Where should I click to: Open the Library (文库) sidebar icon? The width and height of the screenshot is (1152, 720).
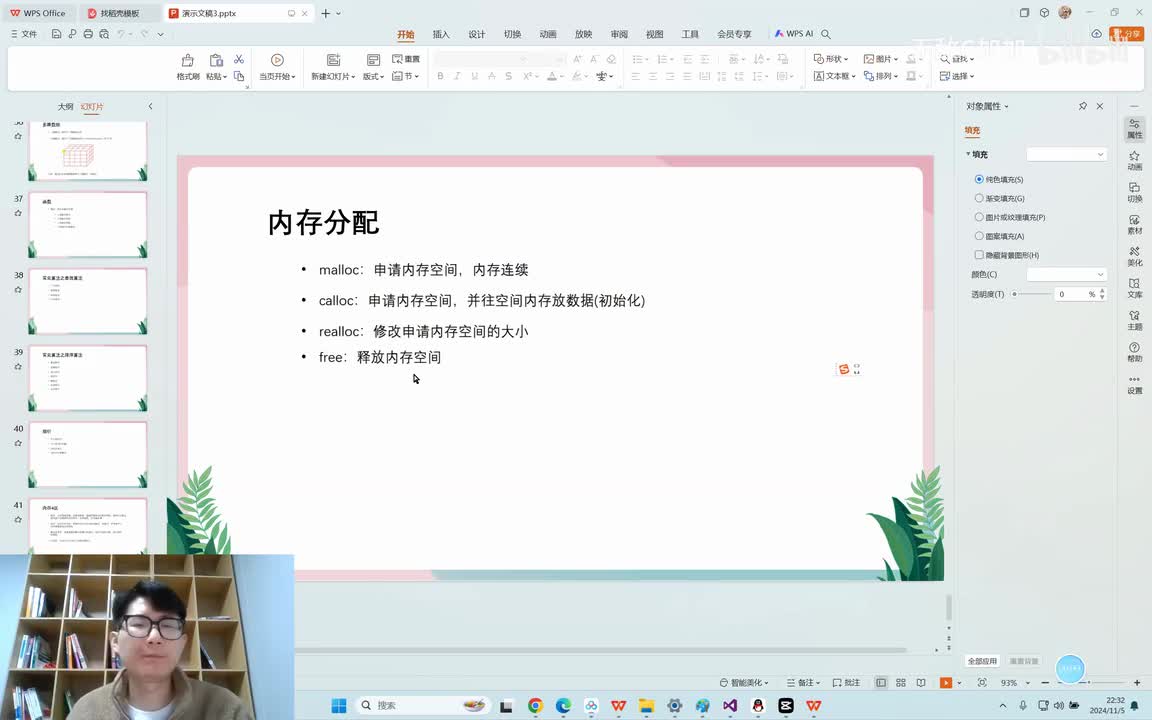1134,288
